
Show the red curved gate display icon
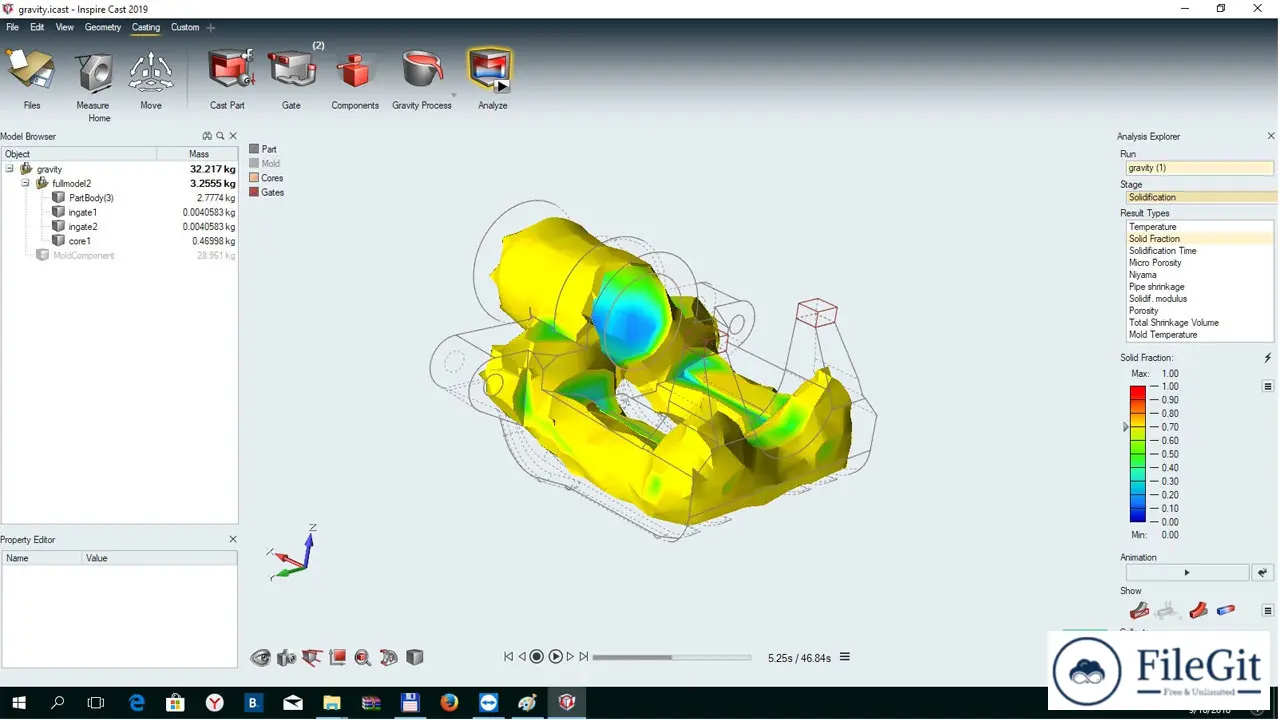pos(1198,610)
